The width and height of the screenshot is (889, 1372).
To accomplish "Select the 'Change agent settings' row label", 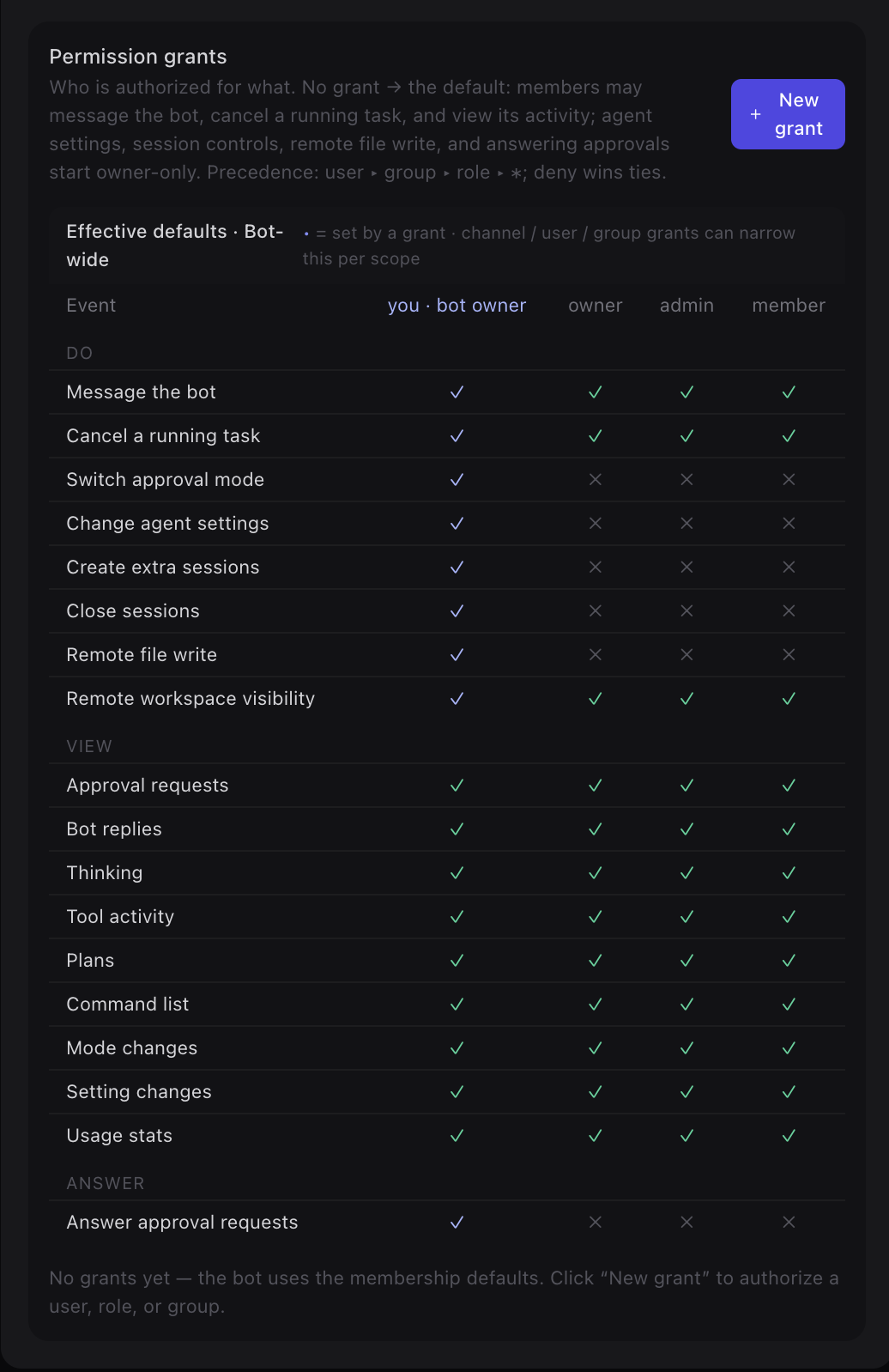I will coord(167,524).
